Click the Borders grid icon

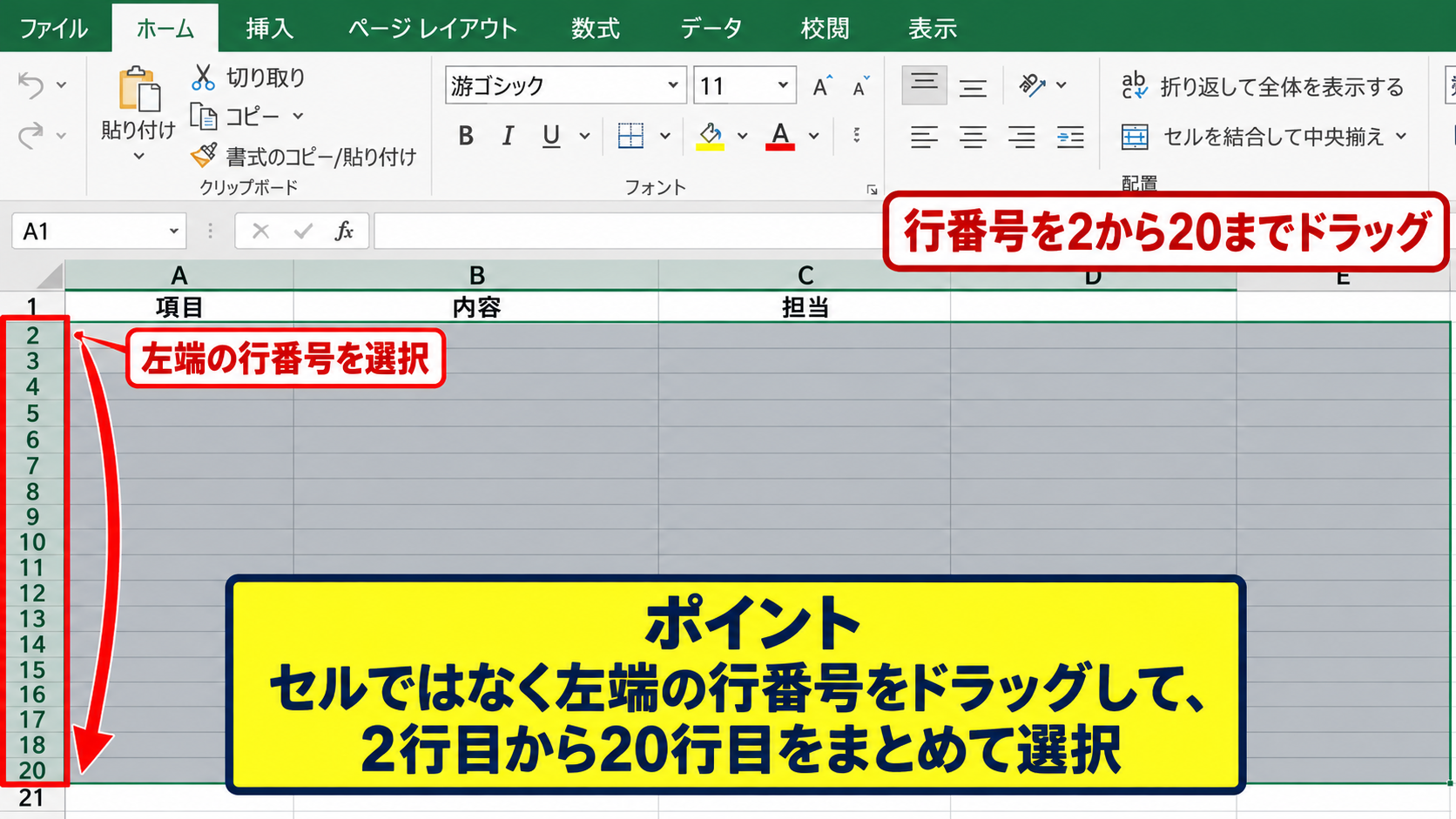pyautogui.click(x=630, y=136)
